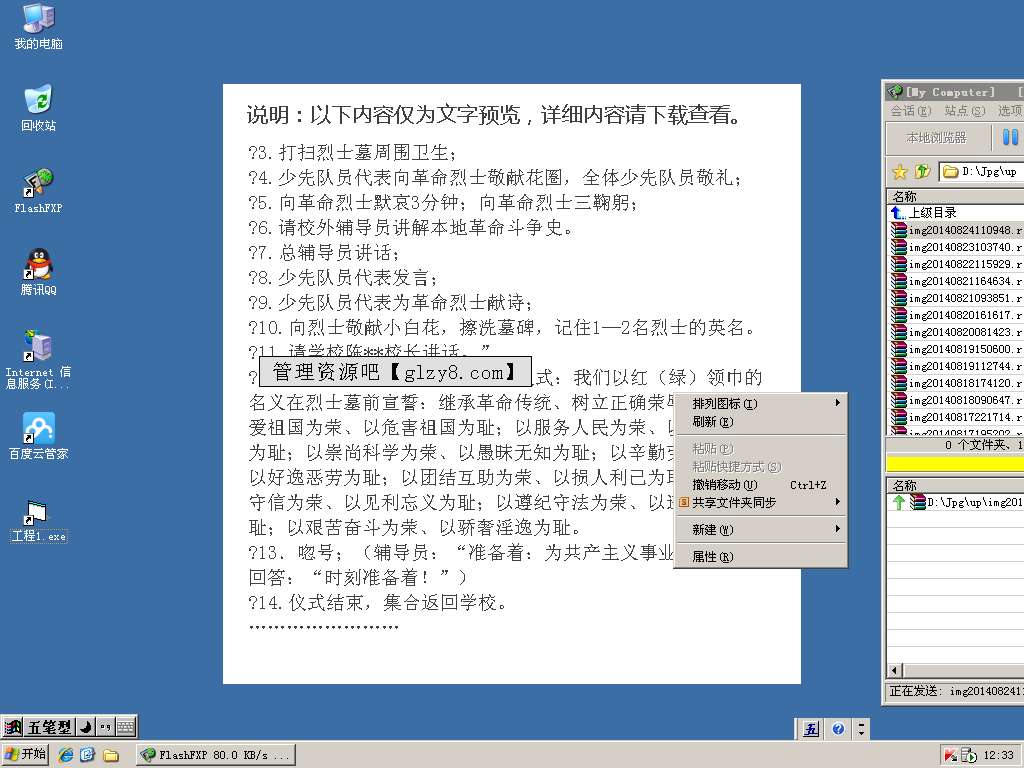1024x768 pixels.
Task: Click the language bar help question mark
Action: 839,729
